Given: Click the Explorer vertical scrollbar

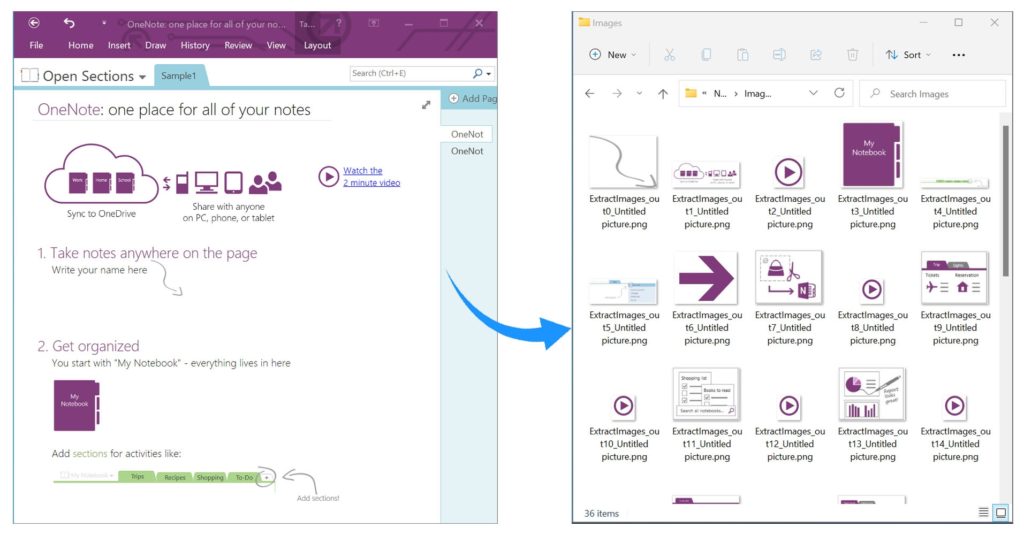Looking at the screenshot, I should 1004,200.
